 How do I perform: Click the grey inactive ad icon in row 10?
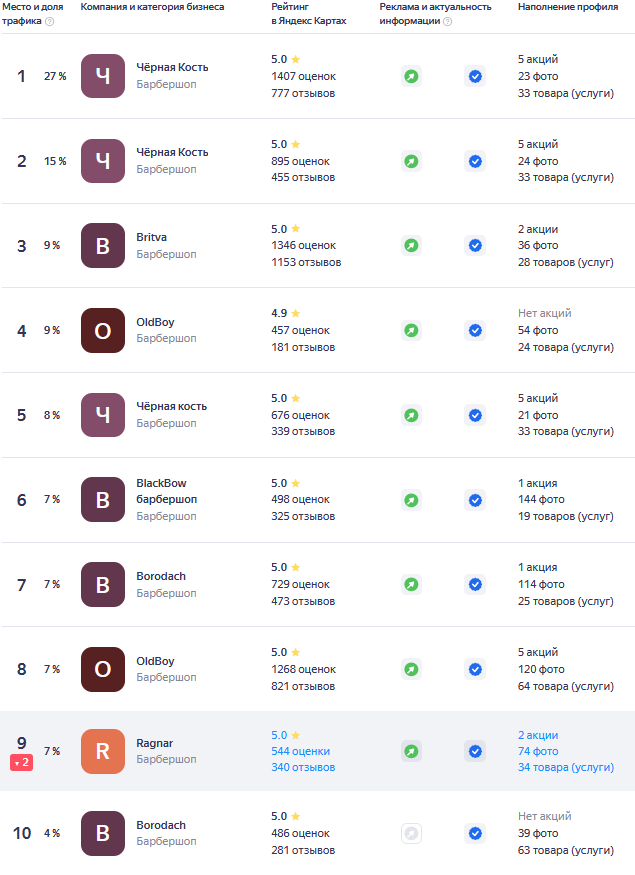coord(411,833)
